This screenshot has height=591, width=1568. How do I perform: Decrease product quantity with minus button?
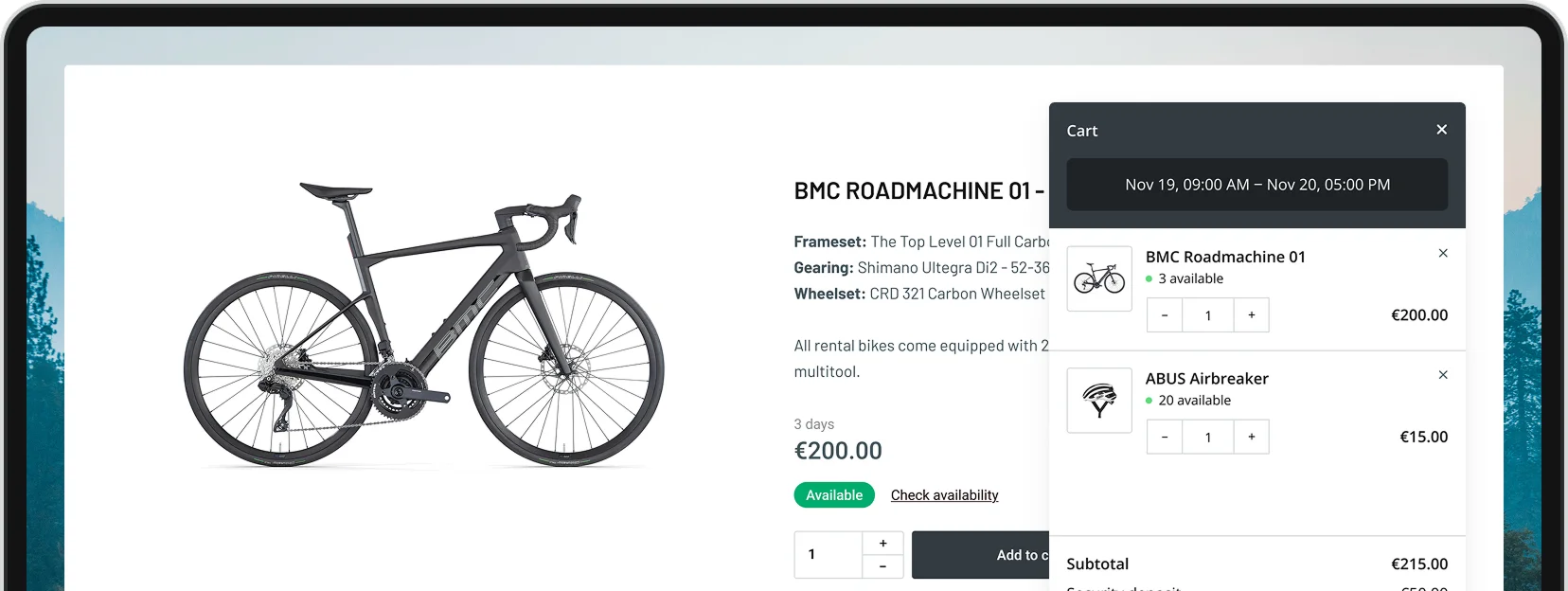tap(882, 566)
